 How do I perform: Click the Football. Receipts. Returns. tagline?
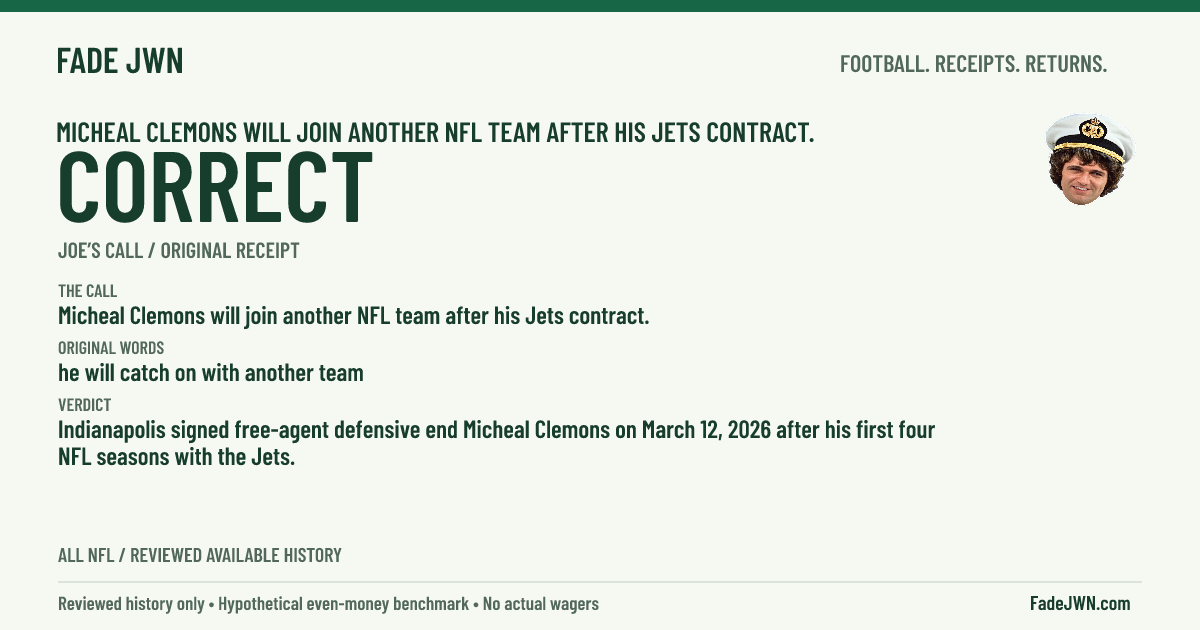(x=973, y=64)
